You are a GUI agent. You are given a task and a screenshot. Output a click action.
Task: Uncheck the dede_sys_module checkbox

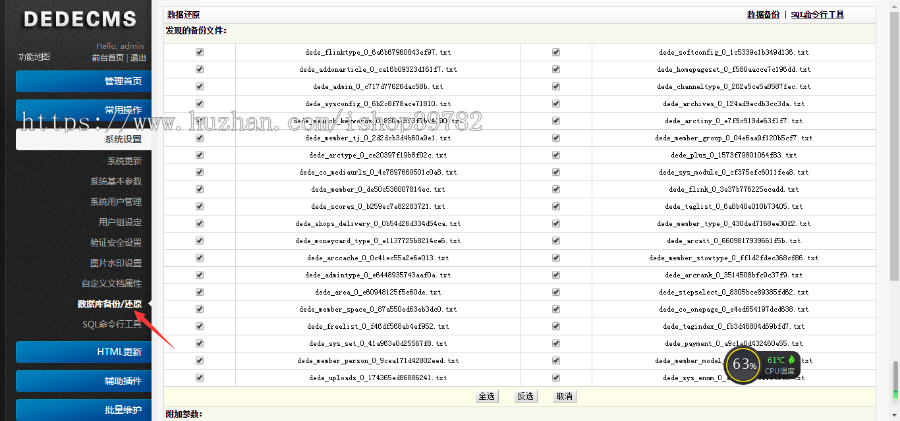point(556,172)
